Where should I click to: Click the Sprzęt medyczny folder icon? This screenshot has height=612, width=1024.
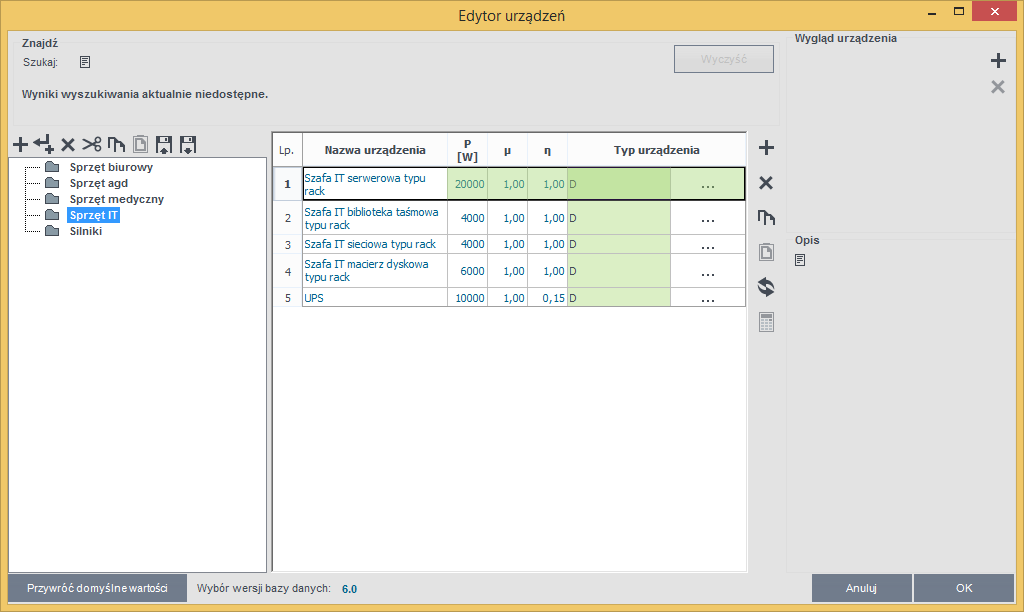(52, 199)
